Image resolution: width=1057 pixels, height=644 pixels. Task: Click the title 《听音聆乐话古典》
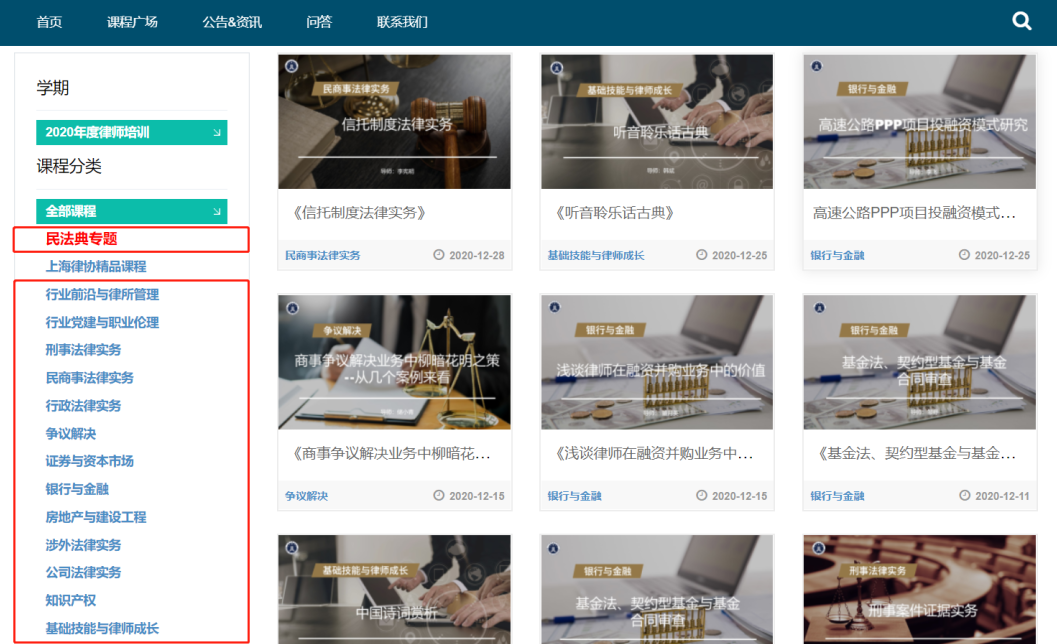click(614, 213)
